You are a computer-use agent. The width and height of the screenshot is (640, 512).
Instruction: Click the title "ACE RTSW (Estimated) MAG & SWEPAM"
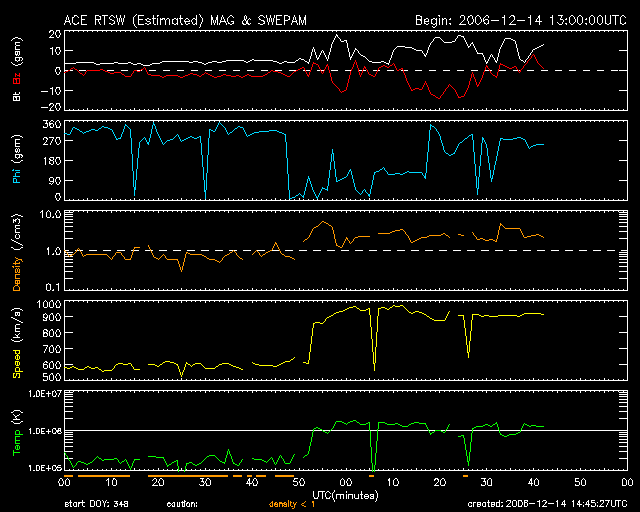(185, 20)
